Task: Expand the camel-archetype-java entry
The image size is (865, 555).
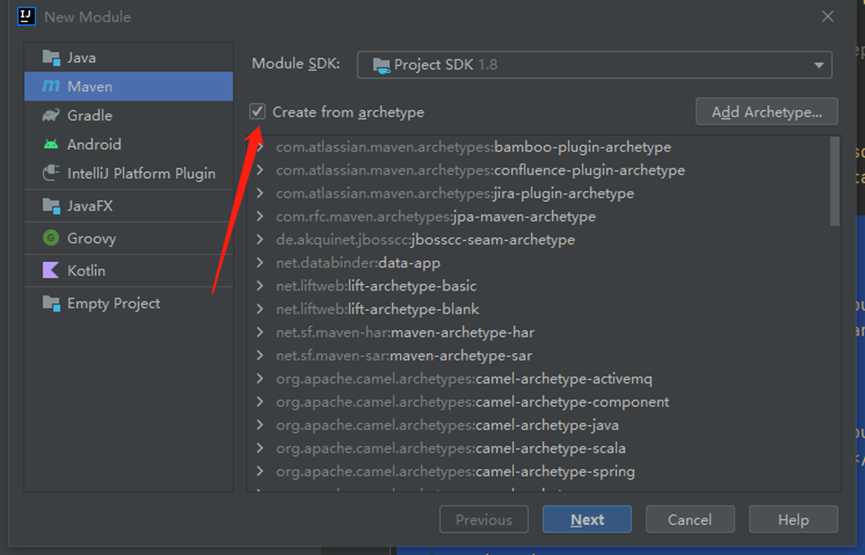Action: 260,425
